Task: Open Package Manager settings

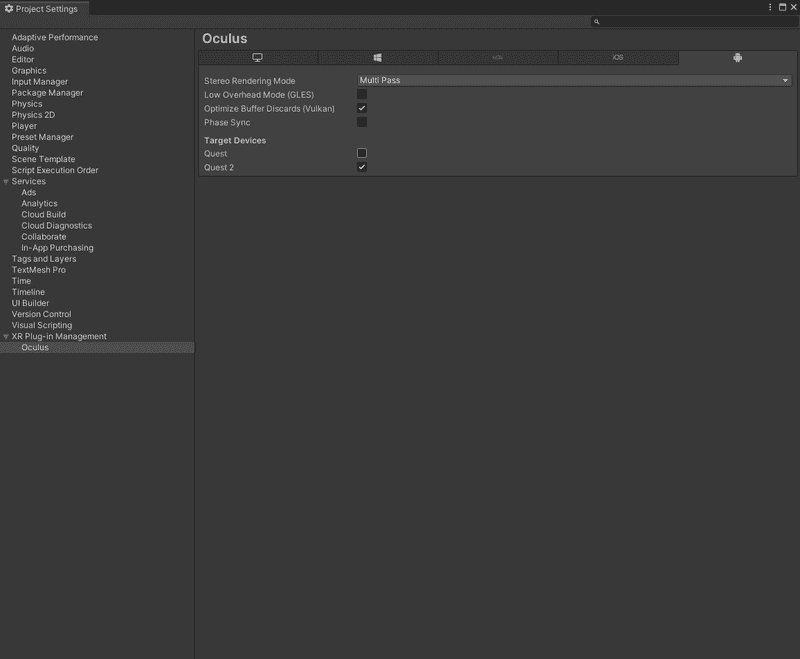Action: (47, 93)
